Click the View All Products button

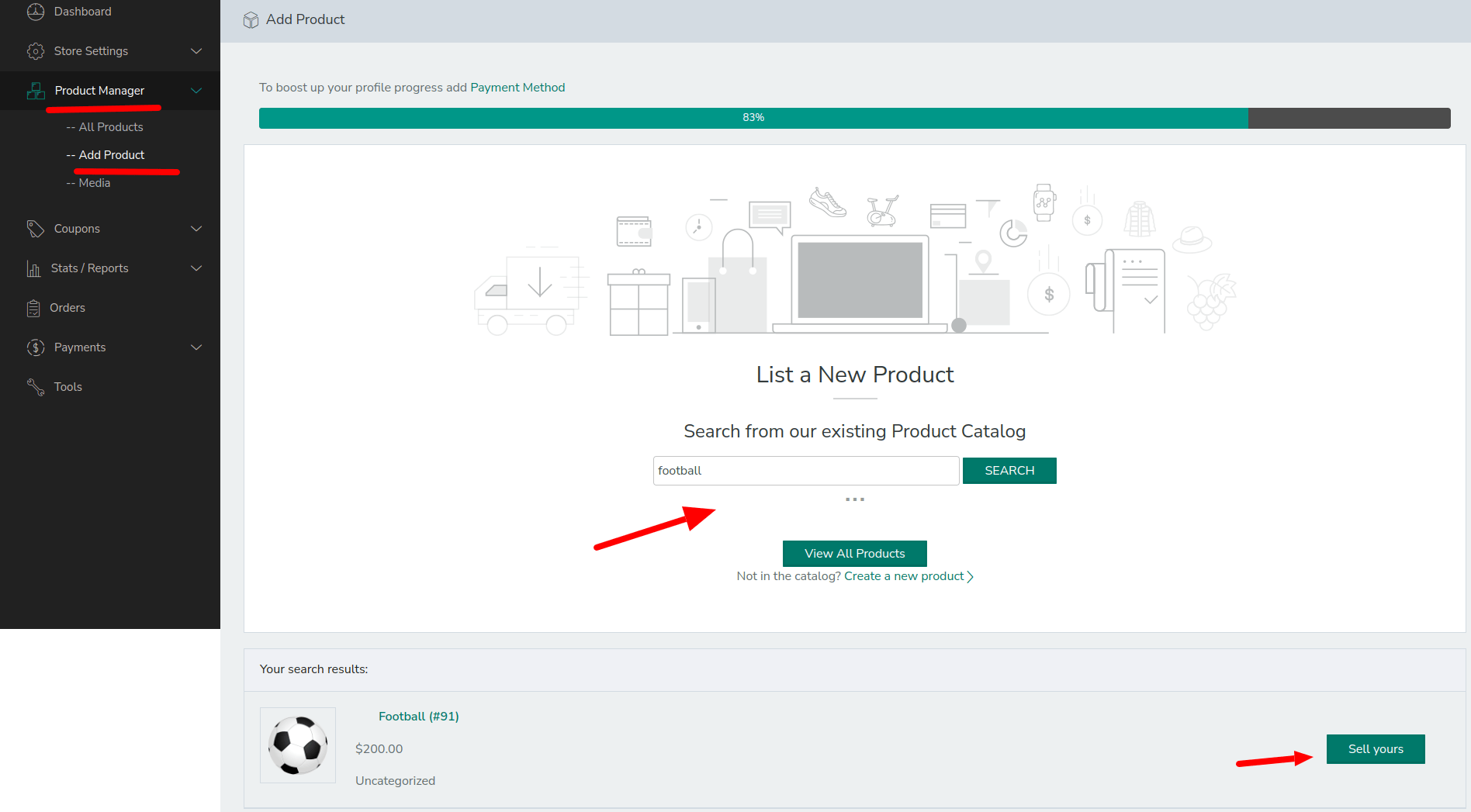854,554
